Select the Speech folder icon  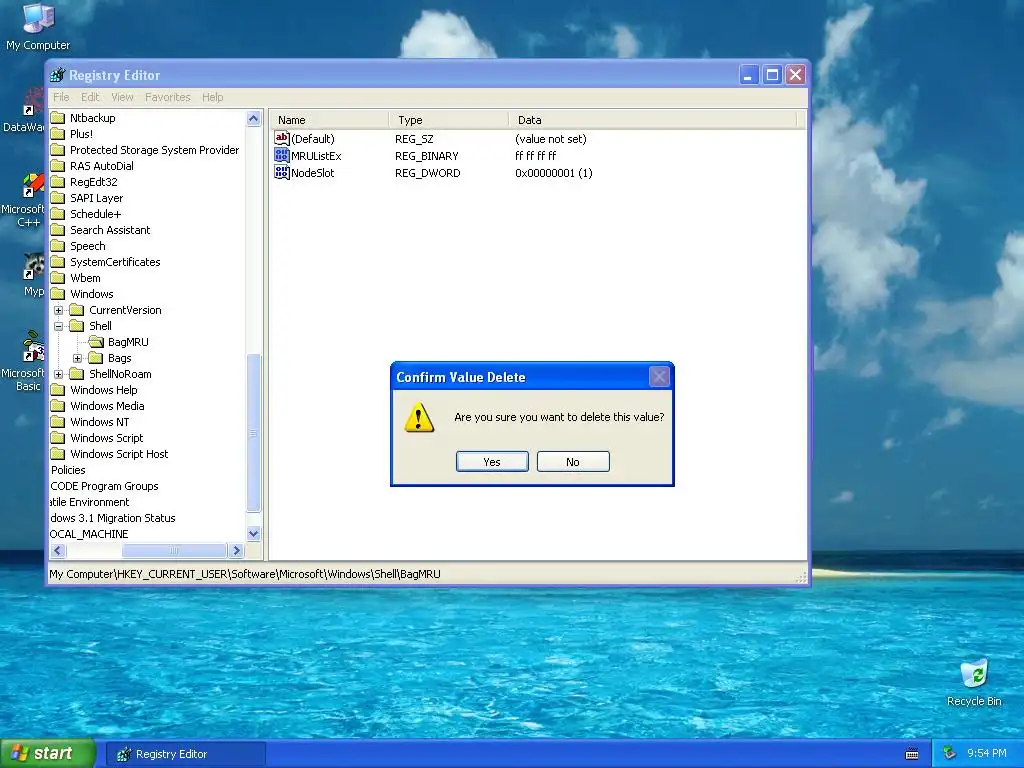click(58, 246)
